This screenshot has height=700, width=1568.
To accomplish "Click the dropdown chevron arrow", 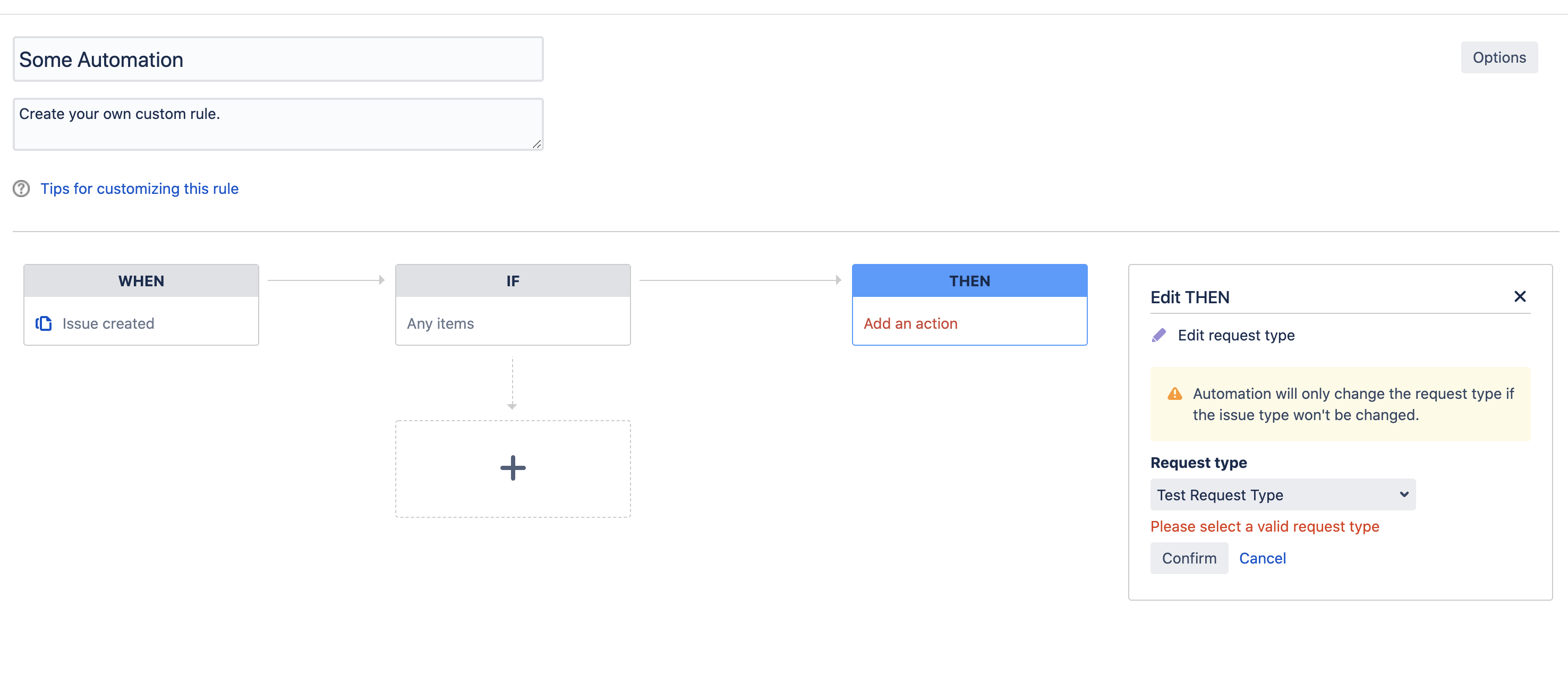I will 1404,494.
